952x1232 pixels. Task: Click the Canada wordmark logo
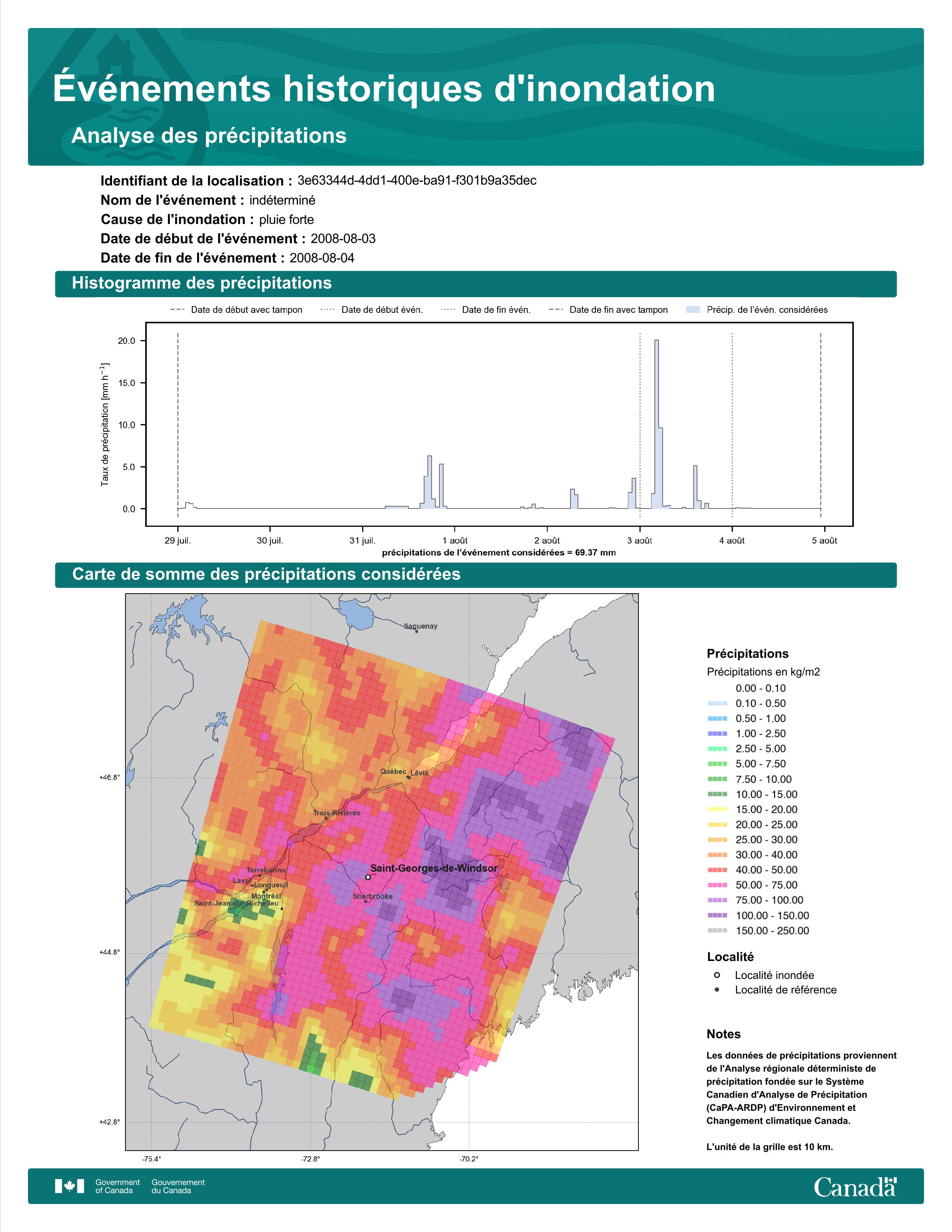[x=855, y=1186]
